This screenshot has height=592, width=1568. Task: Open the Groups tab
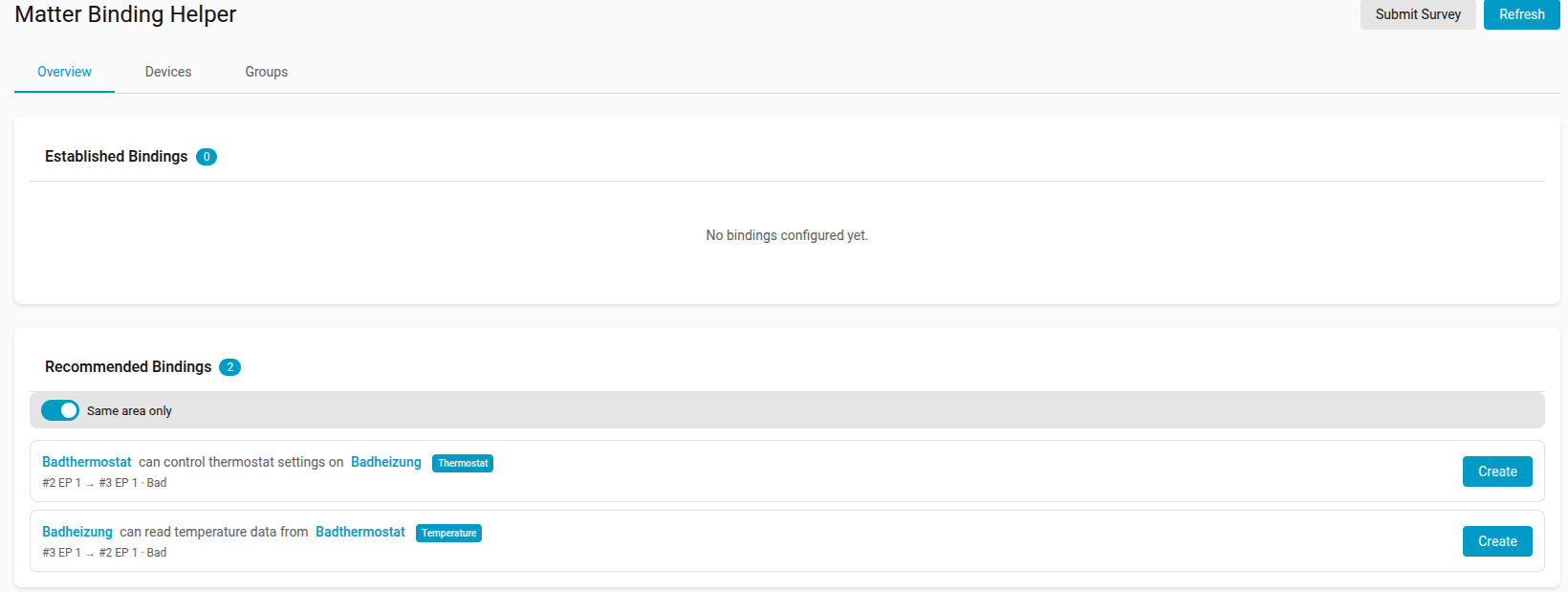[266, 72]
